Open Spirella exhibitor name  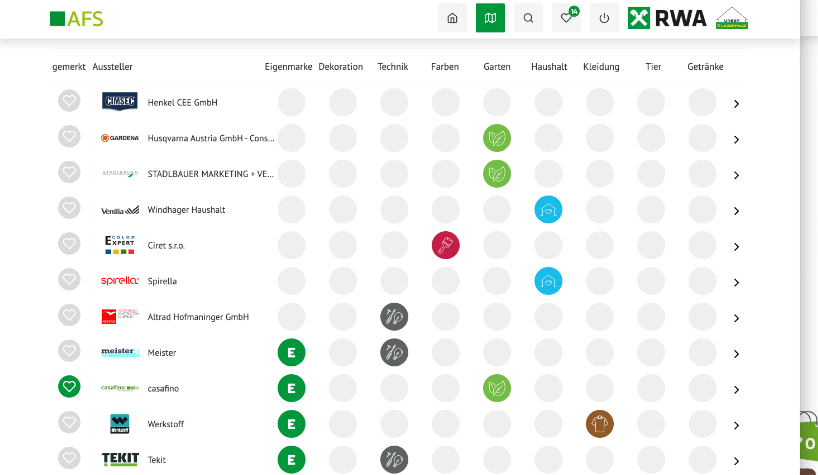point(162,281)
